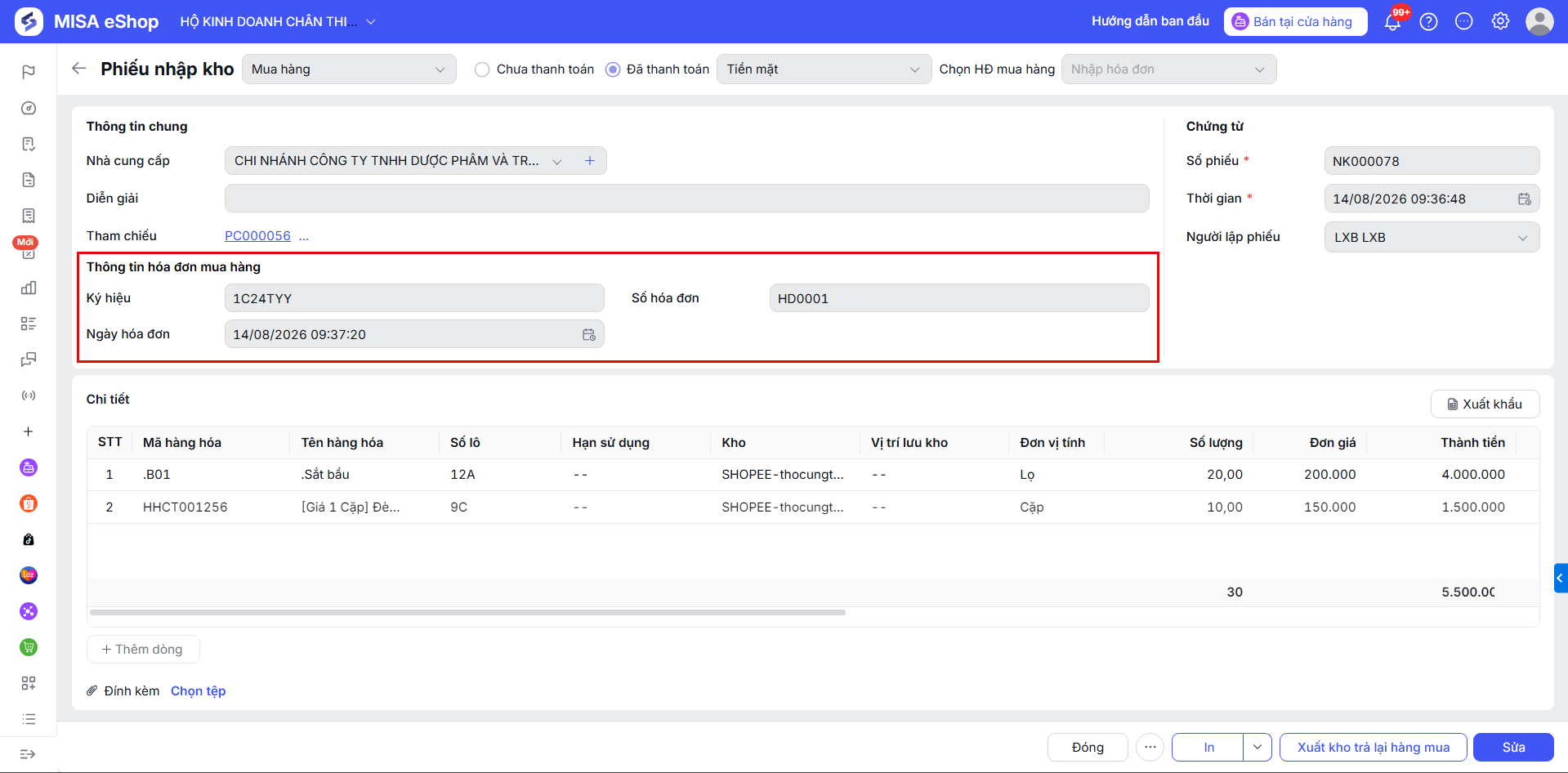Click the Sửa edit button
The image size is (1568, 773).
coord(1513,747)
